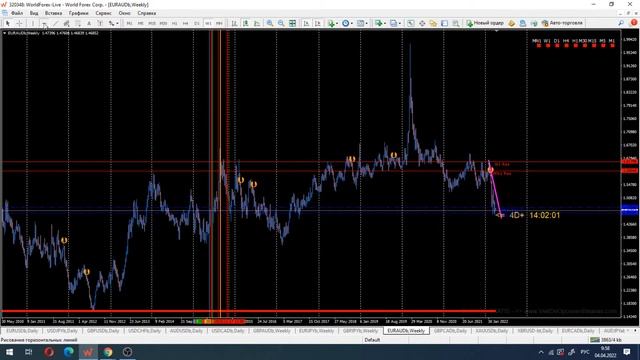Select the cursor arrow tool
The image size is (640, 360).
point(7,23)
